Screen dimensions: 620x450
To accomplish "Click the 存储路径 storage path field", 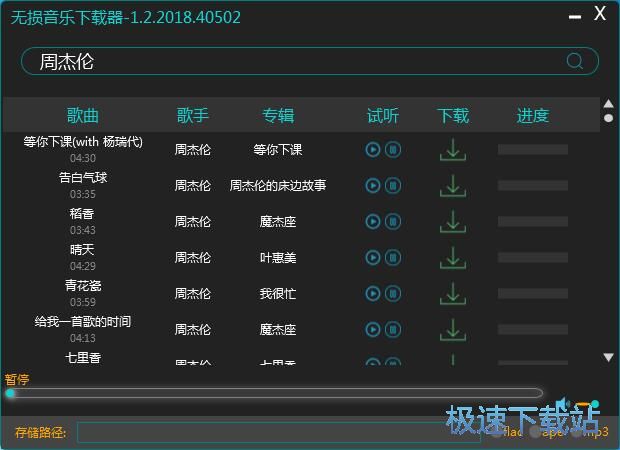I will pyautogui.click(x=279, y=432).
